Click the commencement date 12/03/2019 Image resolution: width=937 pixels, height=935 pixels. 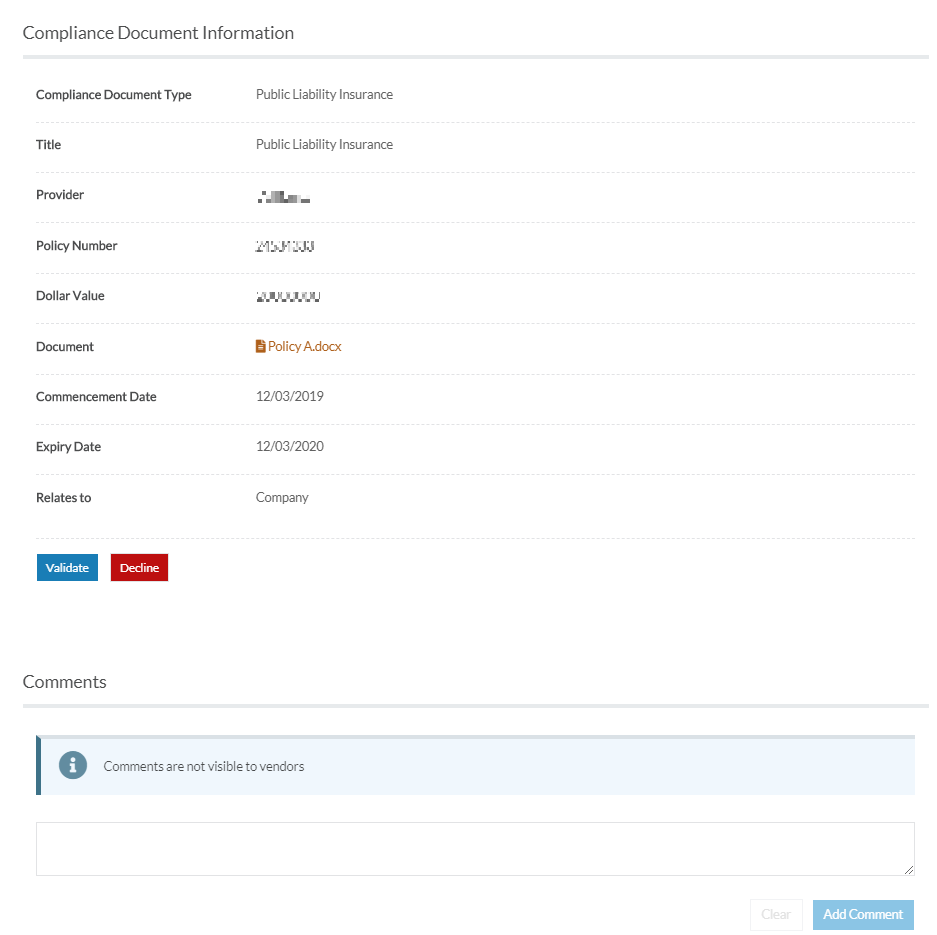pos(290,397)
